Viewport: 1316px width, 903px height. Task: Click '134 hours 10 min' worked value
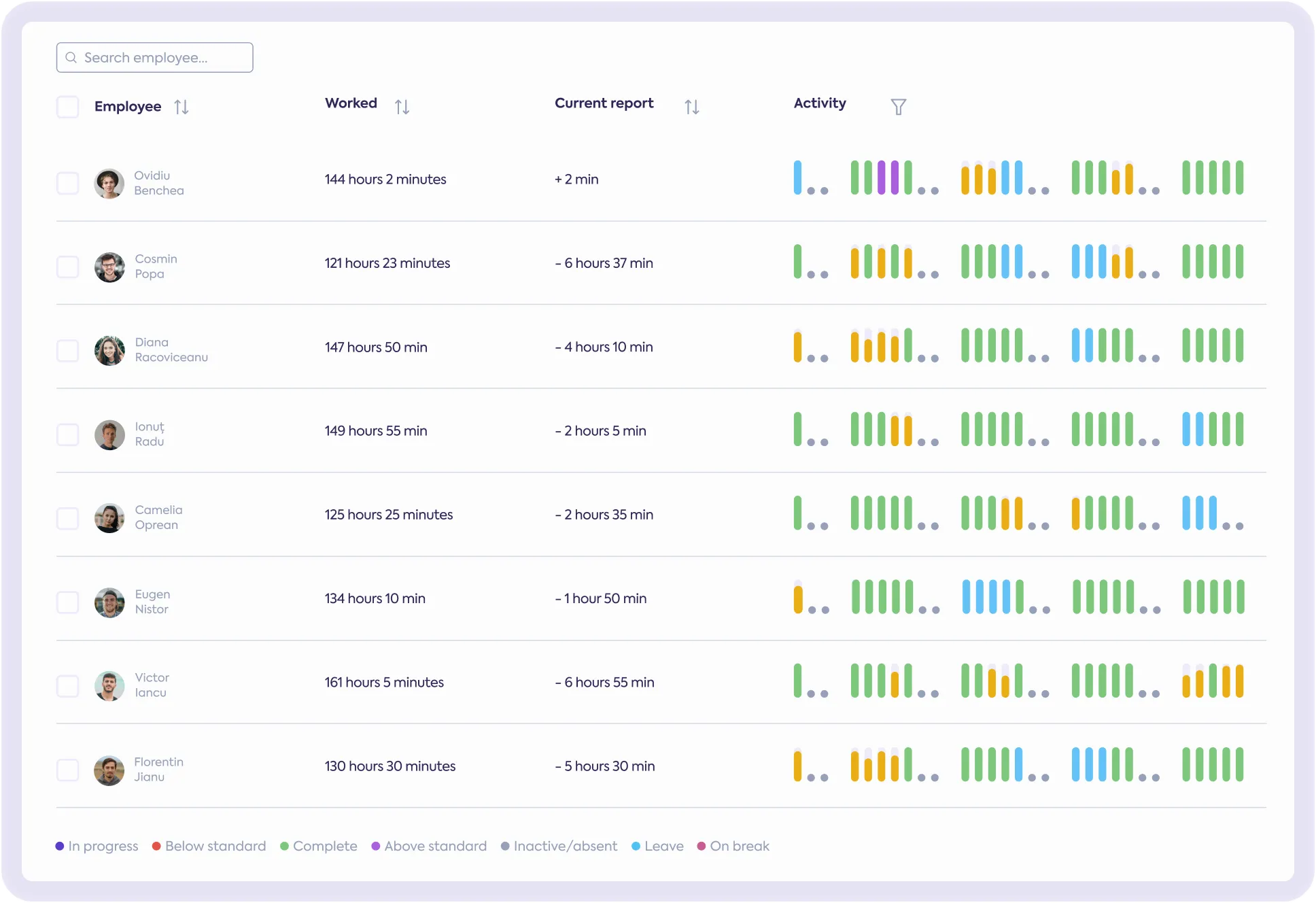click(375, 598)
